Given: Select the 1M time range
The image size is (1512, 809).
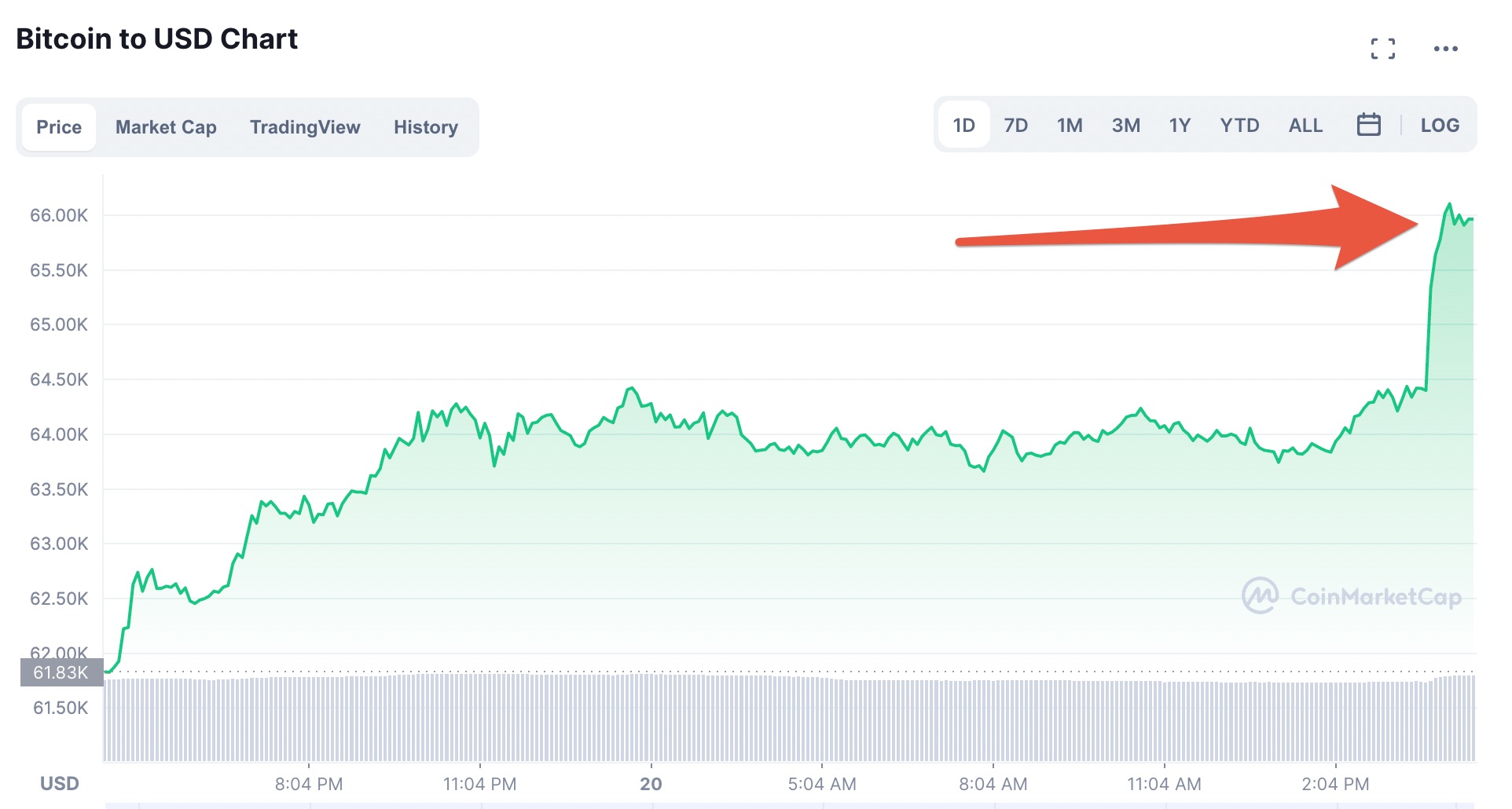Looking at the screenshot, I should click(x=1070, y=125).
